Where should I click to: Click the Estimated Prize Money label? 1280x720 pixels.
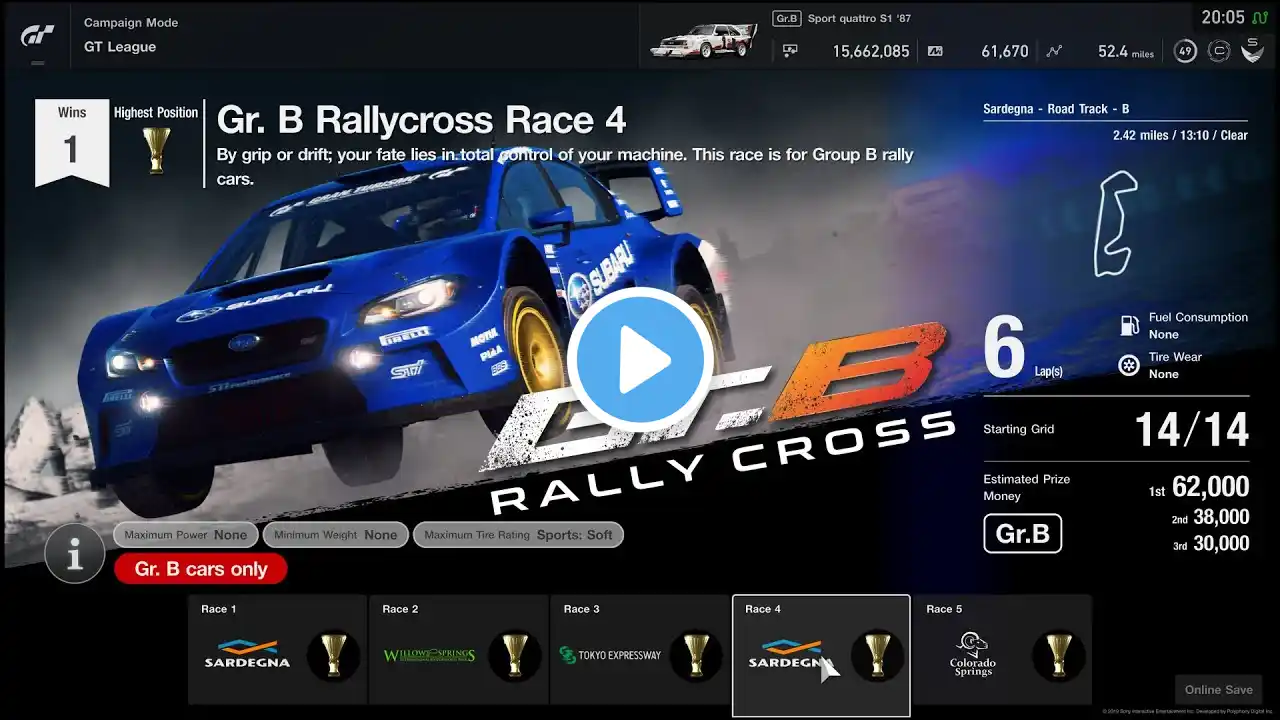[1026, 487]
